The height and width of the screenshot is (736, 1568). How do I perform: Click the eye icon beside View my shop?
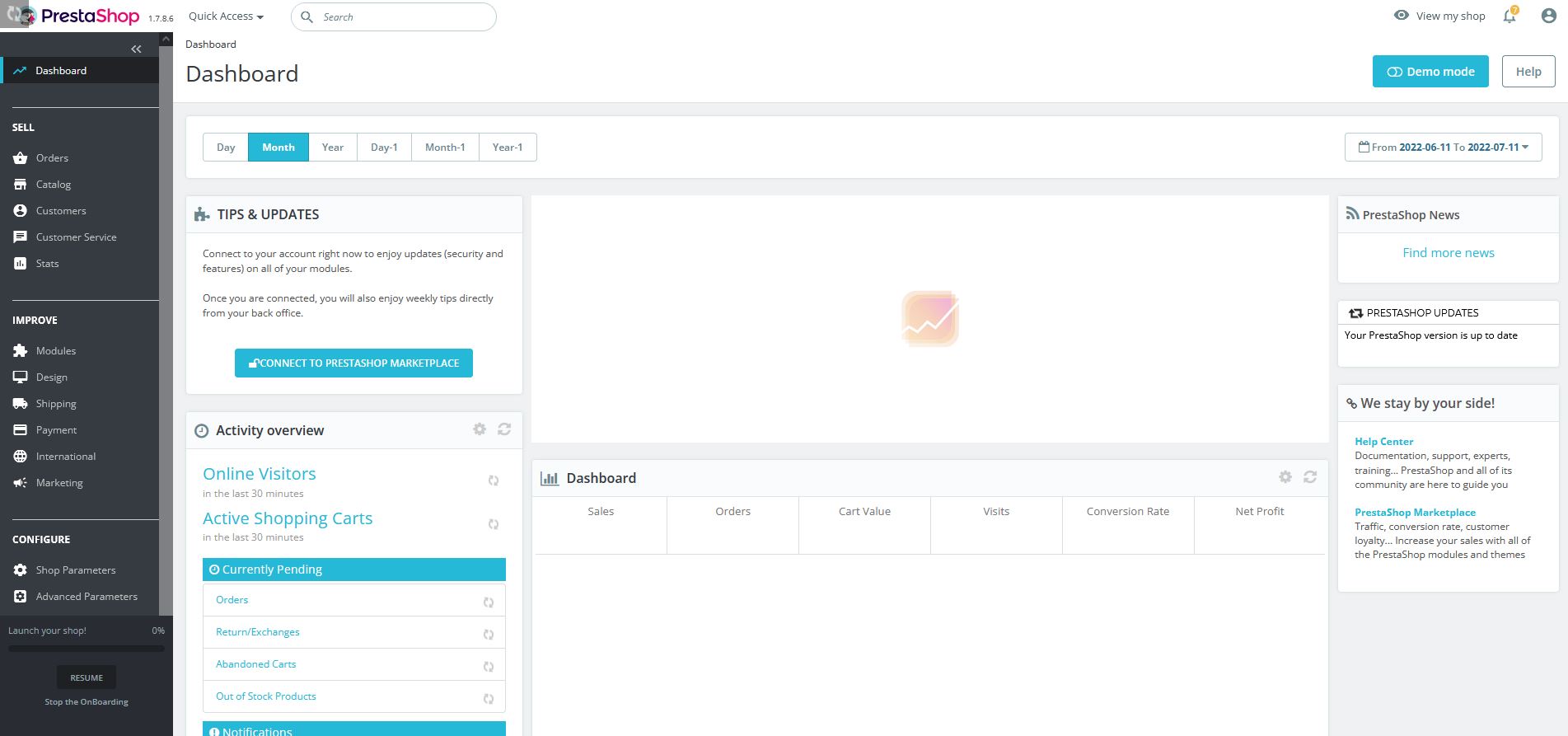(1402, 16)
